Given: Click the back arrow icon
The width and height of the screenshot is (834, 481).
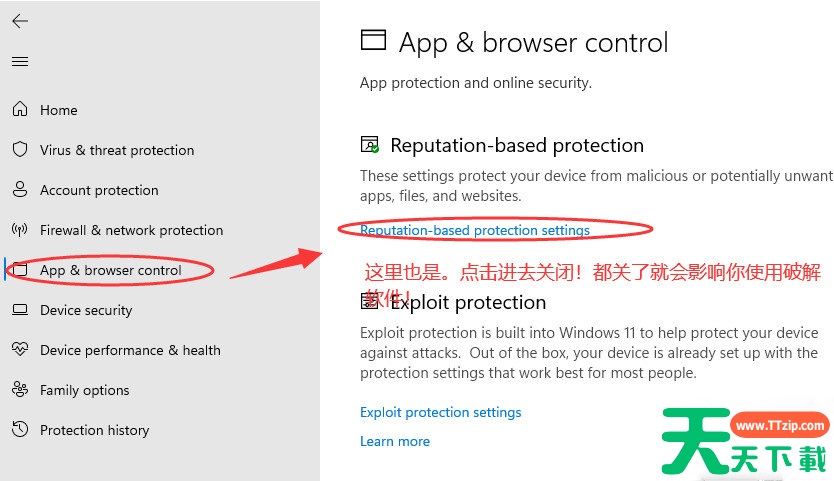Looking at the screenshot, I should click(x=20, y=21).
